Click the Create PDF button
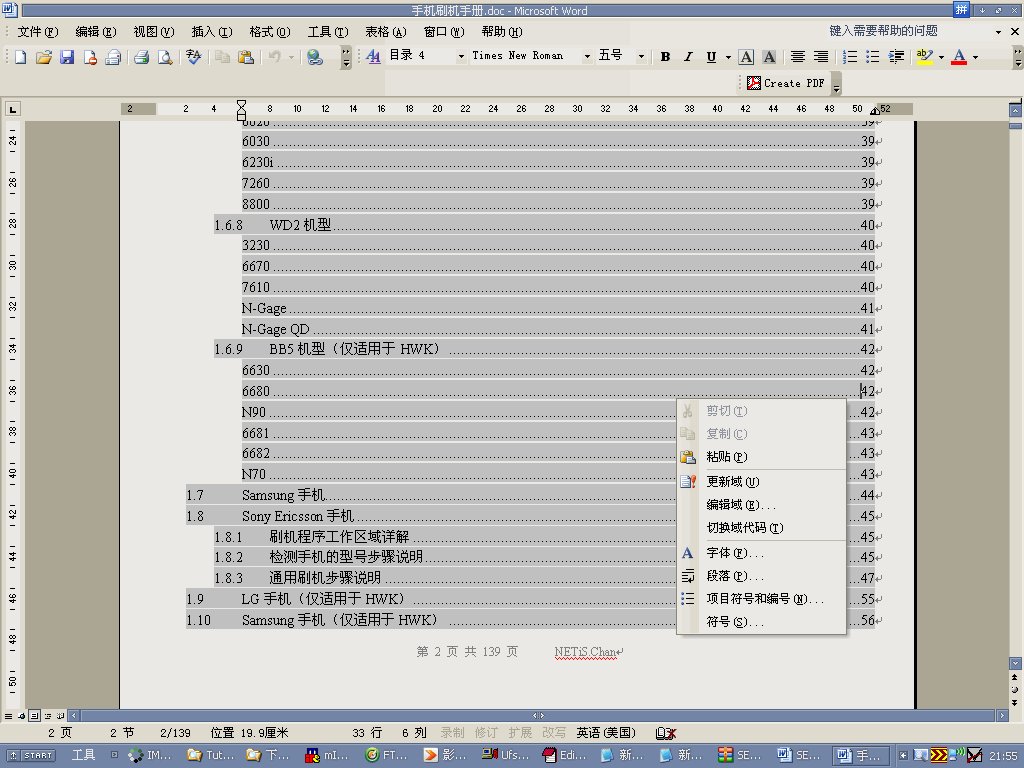Image resolution: width=1024 pixels, height=768 pixels. [x=786, y=83]
